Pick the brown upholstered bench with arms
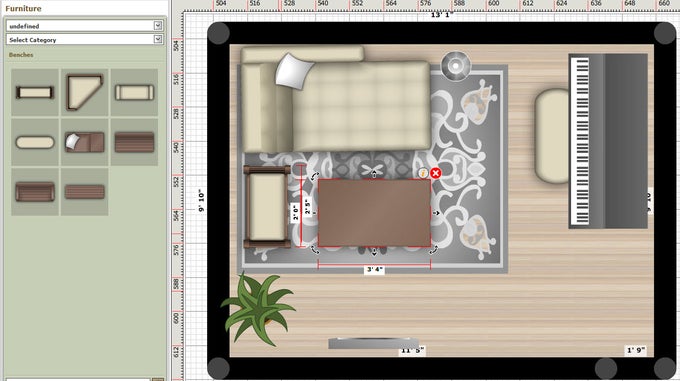 click(x=35, y=192)
